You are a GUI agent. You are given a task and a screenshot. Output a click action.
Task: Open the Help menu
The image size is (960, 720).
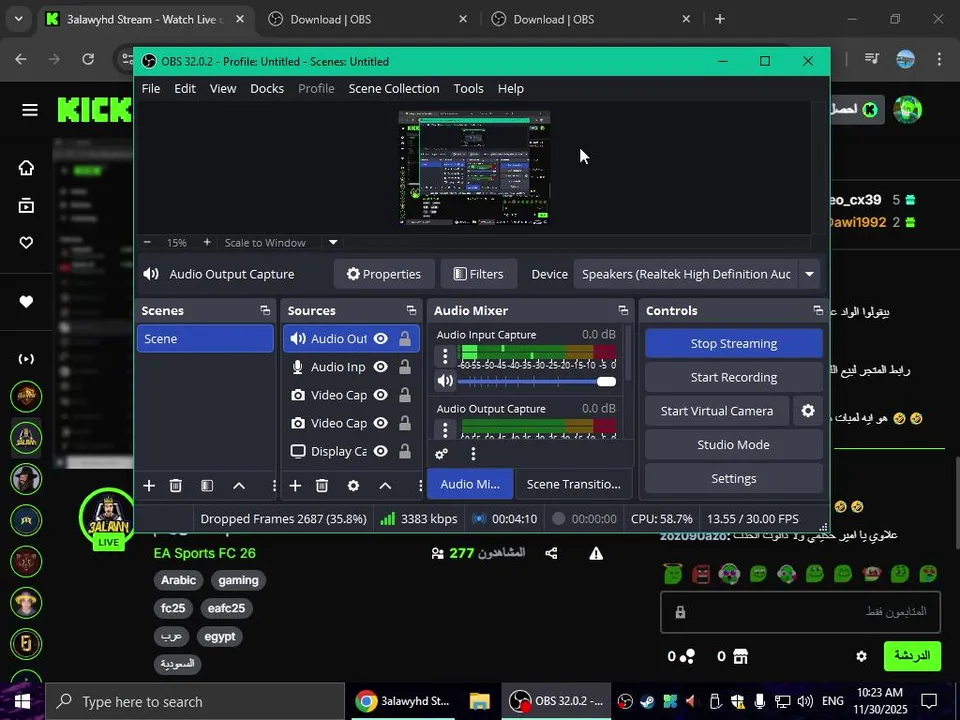511,89
